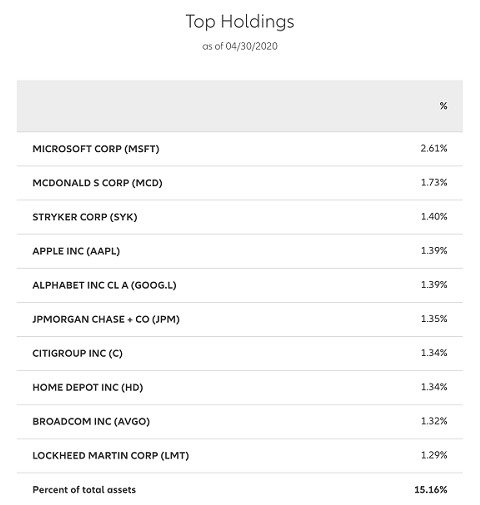The image size is (480, 505).
Task: Click the % column header
Action: 443,106
